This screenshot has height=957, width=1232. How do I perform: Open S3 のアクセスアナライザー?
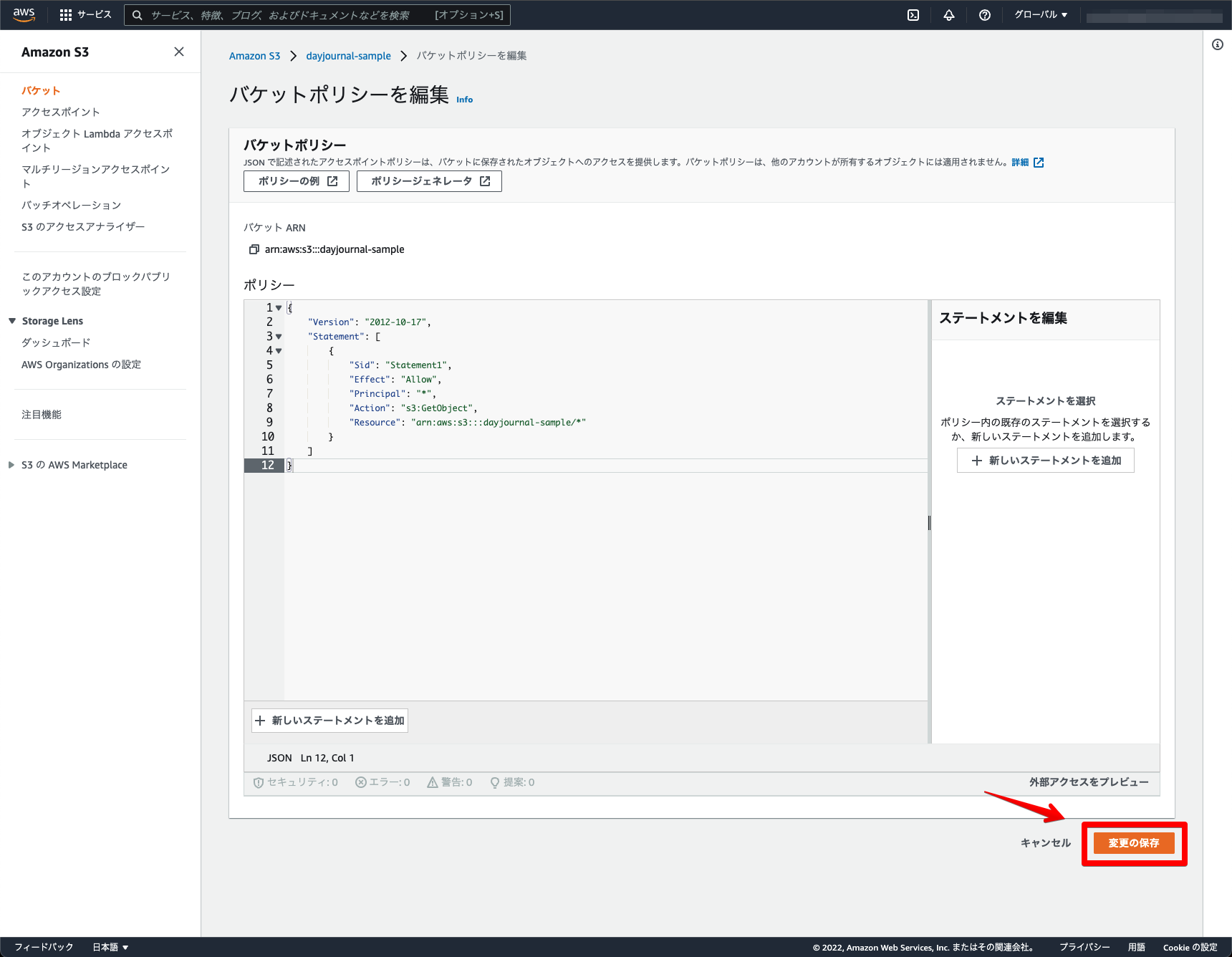pos(83,226)
